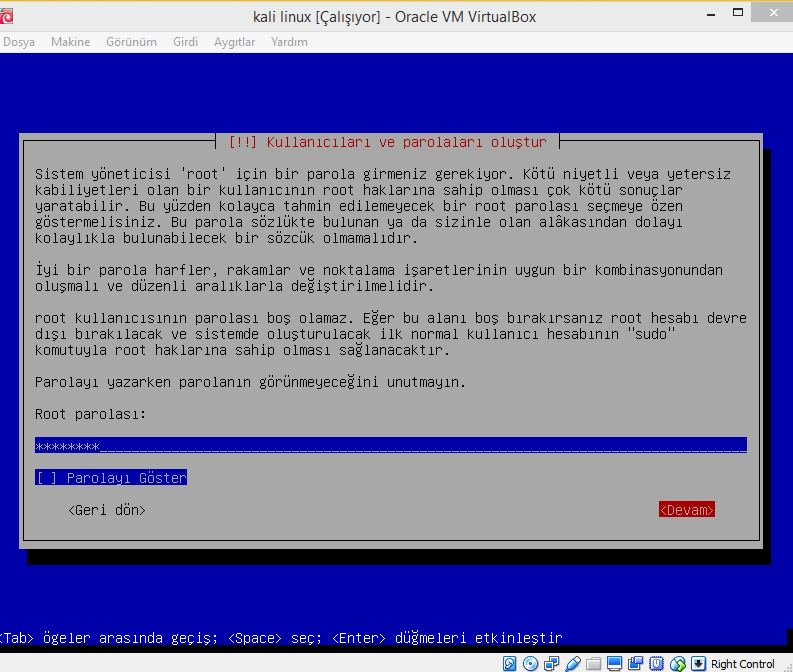
Task: Open the optical drive status icon
Action: pos(530,664)
